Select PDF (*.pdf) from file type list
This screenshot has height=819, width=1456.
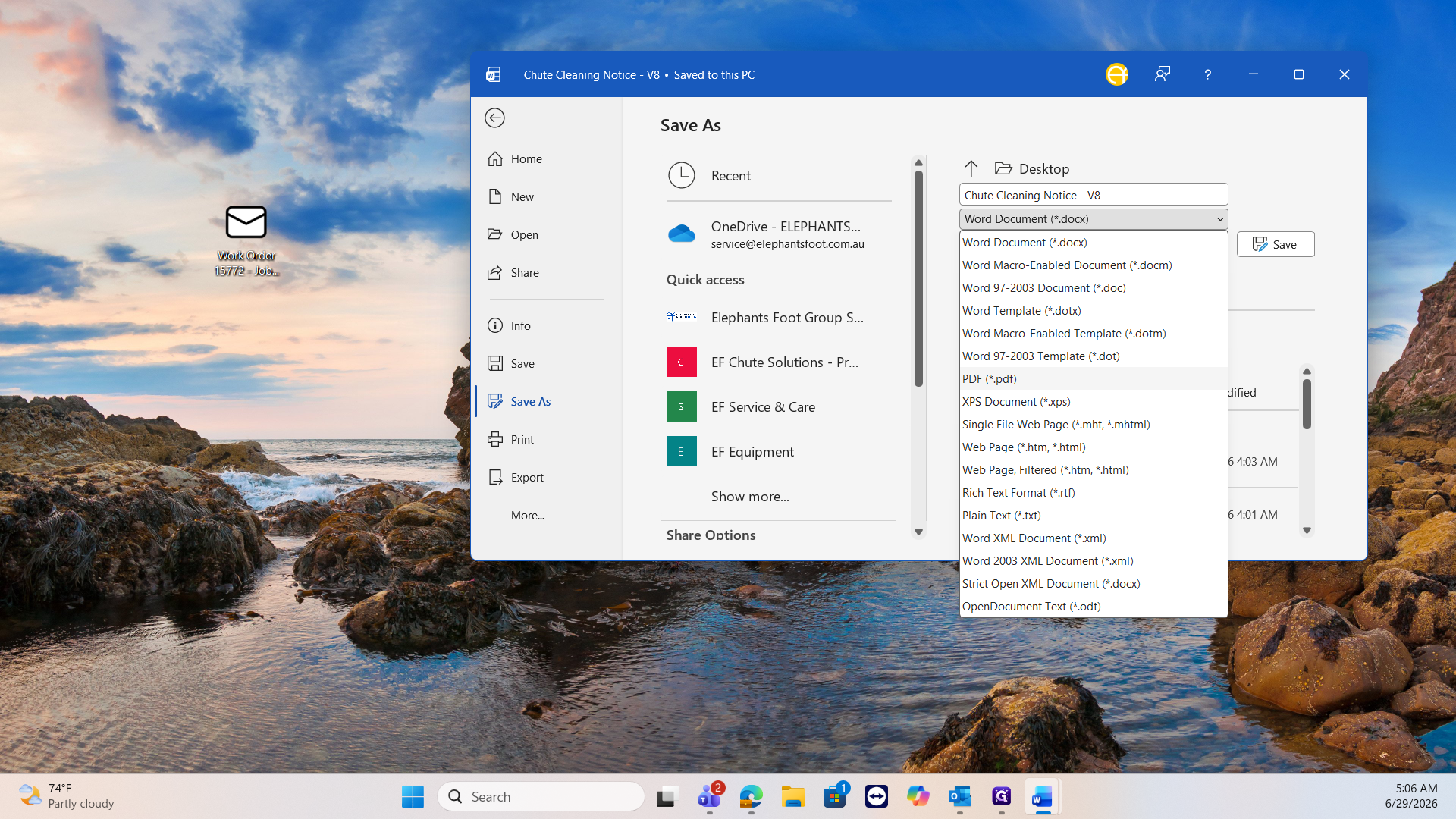tap(1093, 378)
